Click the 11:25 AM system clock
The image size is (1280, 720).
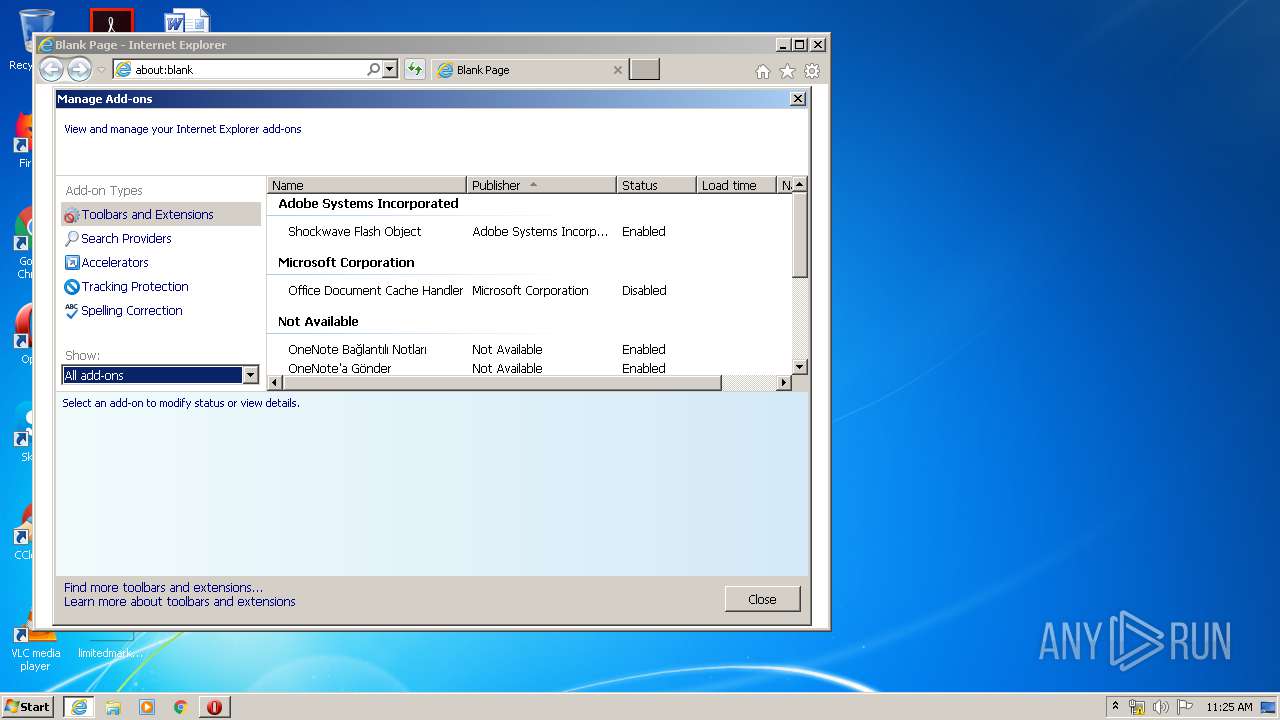coord(1229,707)
